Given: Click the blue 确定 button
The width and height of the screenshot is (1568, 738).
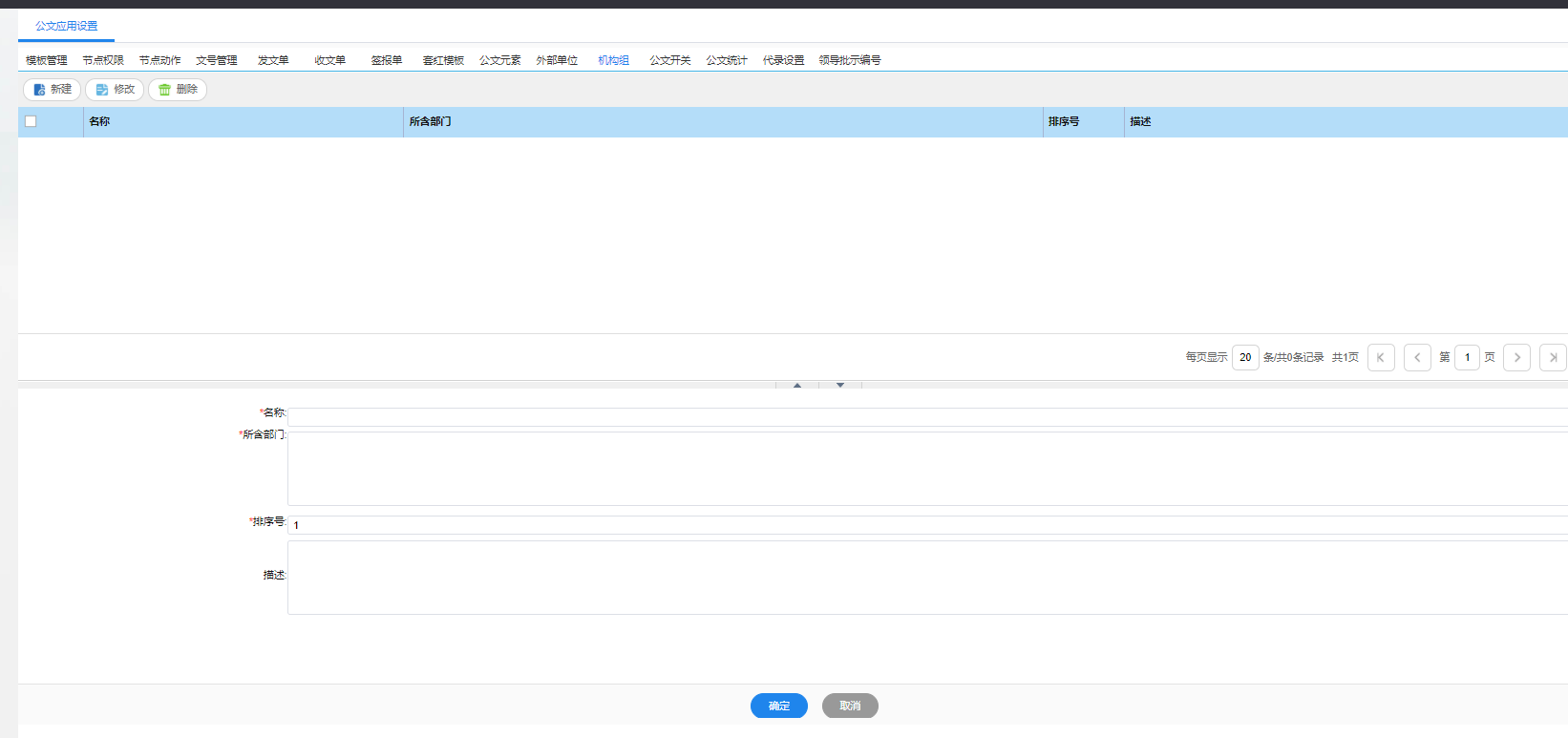Looking at the screenshot, I should pos(779,706).
